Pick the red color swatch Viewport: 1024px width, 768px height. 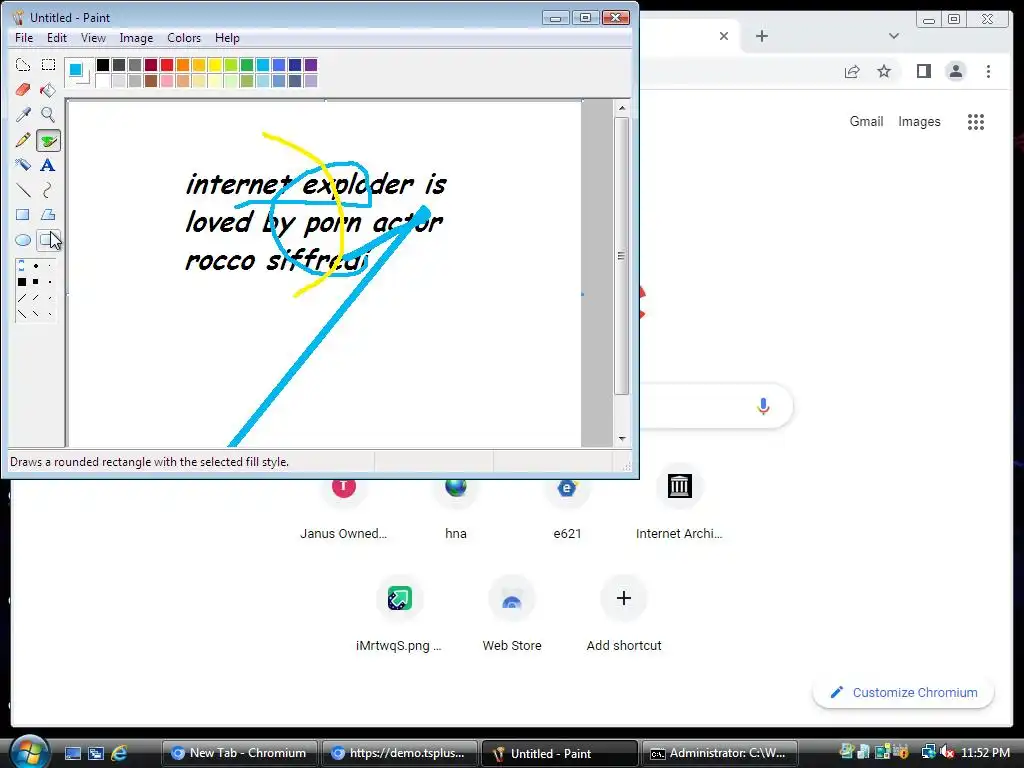pyautogui.click(x=167, y=65)
